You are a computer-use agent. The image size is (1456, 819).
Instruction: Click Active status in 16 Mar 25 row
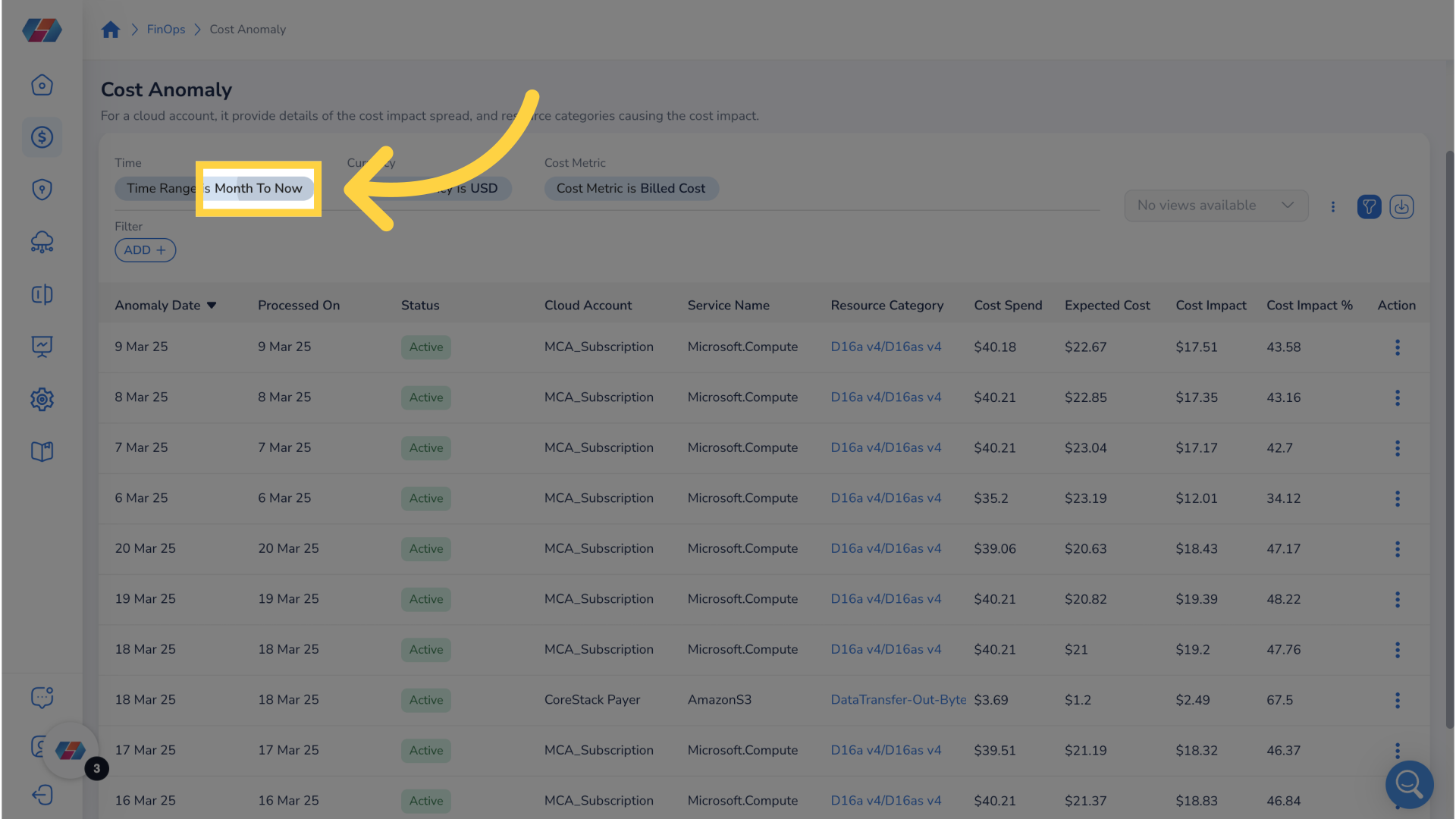click(x=426, y=801)
